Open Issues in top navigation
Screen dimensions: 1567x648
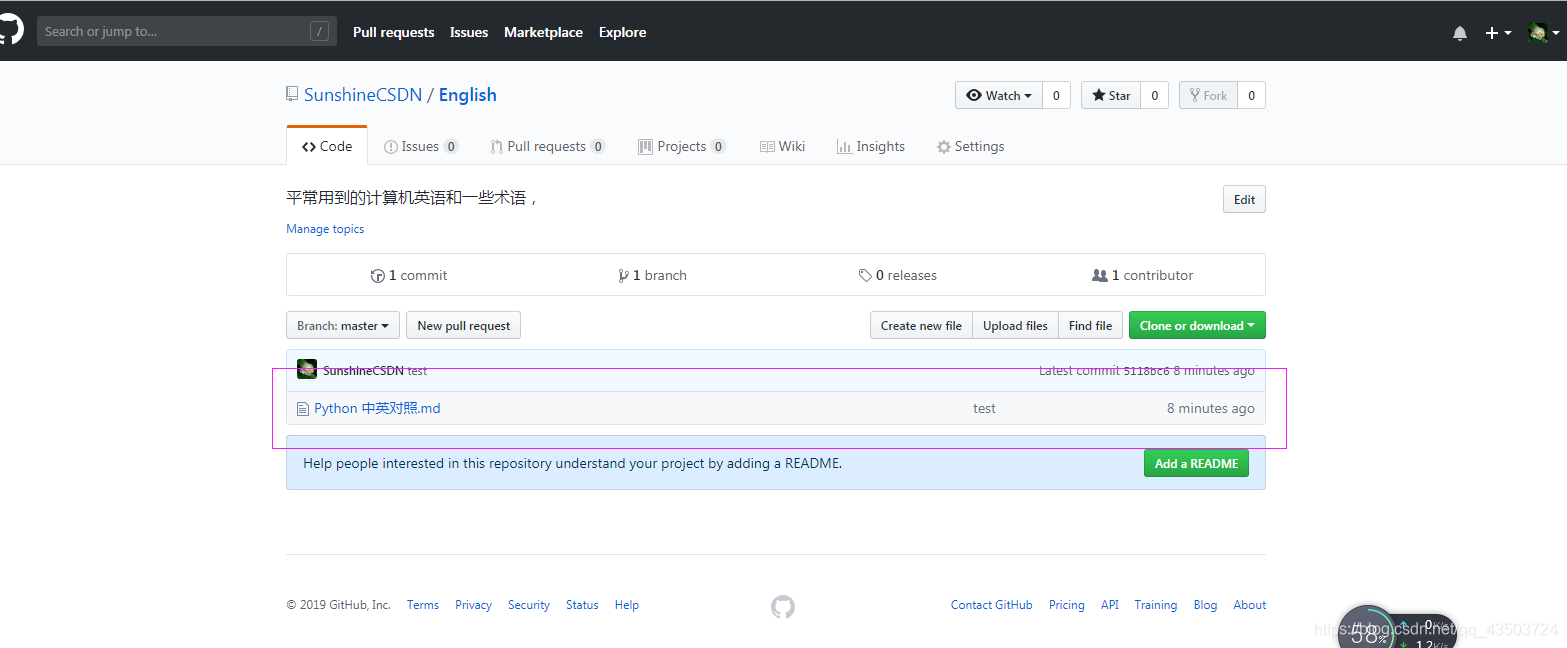(469, 32)
